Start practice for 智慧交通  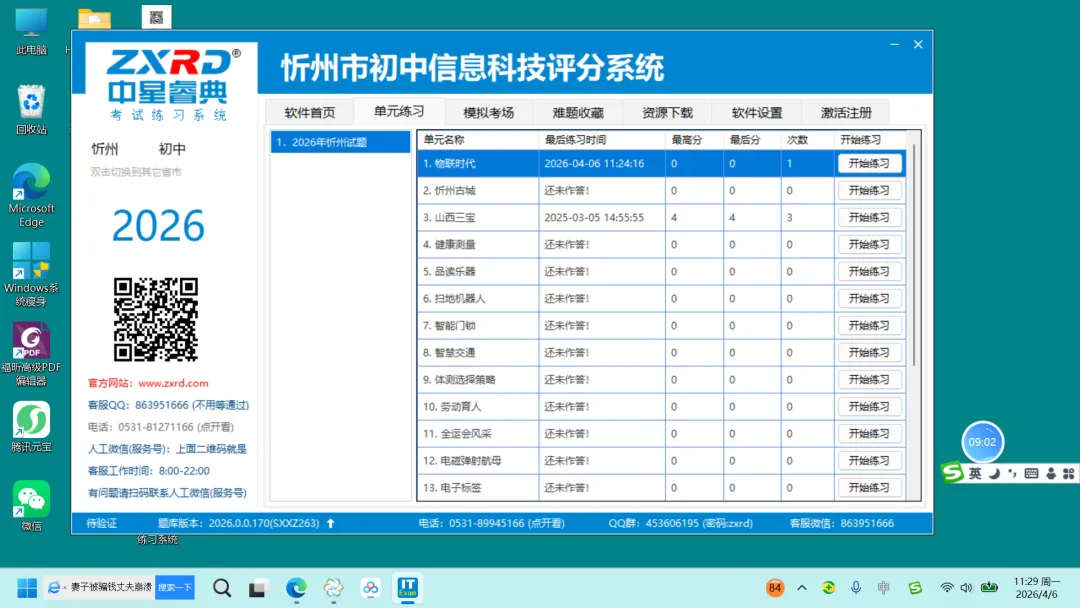point(869,353)
